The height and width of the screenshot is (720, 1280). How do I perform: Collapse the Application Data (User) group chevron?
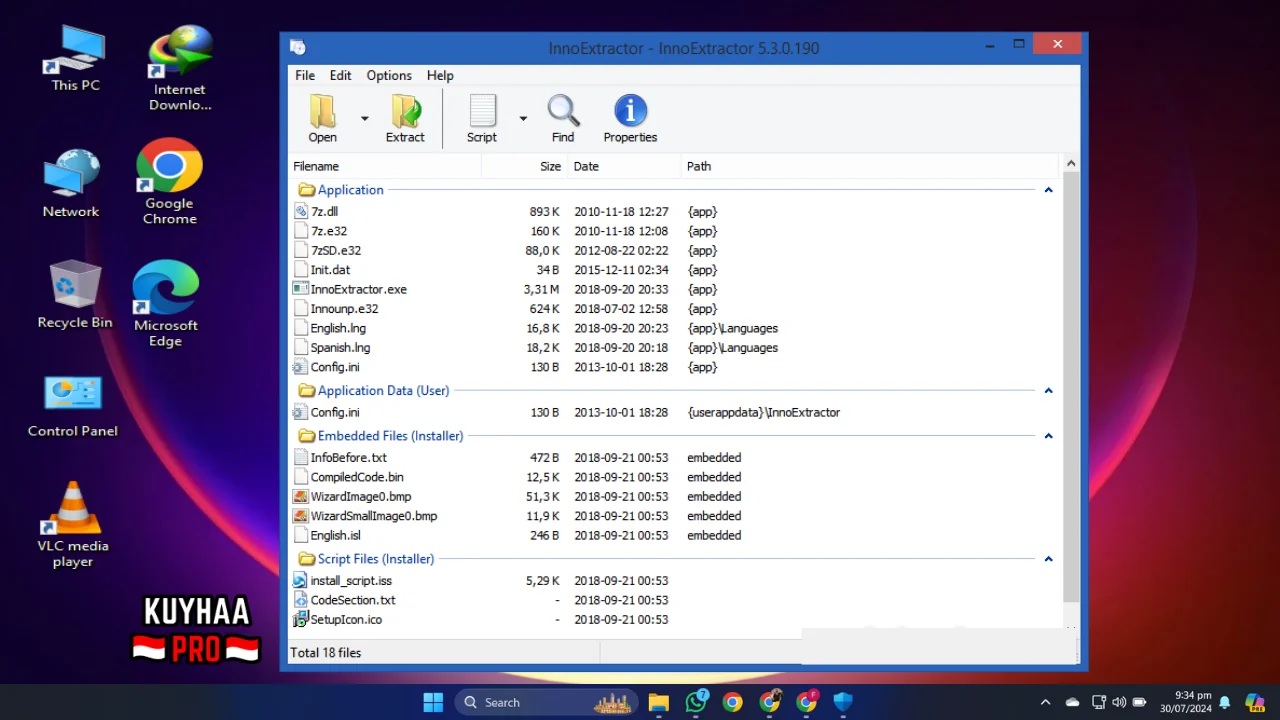click(1048, 391)
